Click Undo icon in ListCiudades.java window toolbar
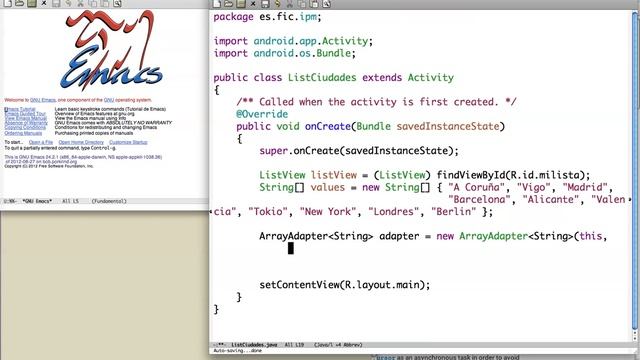Screen dimensions: 640x360 pos(278,4)
